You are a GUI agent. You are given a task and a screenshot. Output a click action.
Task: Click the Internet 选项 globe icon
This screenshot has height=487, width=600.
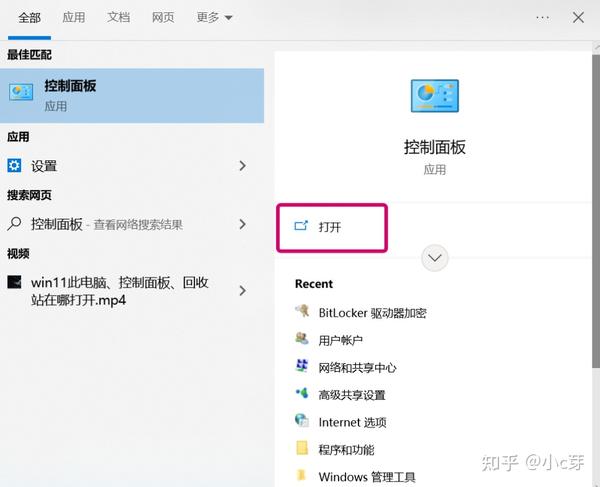[302, 420]
